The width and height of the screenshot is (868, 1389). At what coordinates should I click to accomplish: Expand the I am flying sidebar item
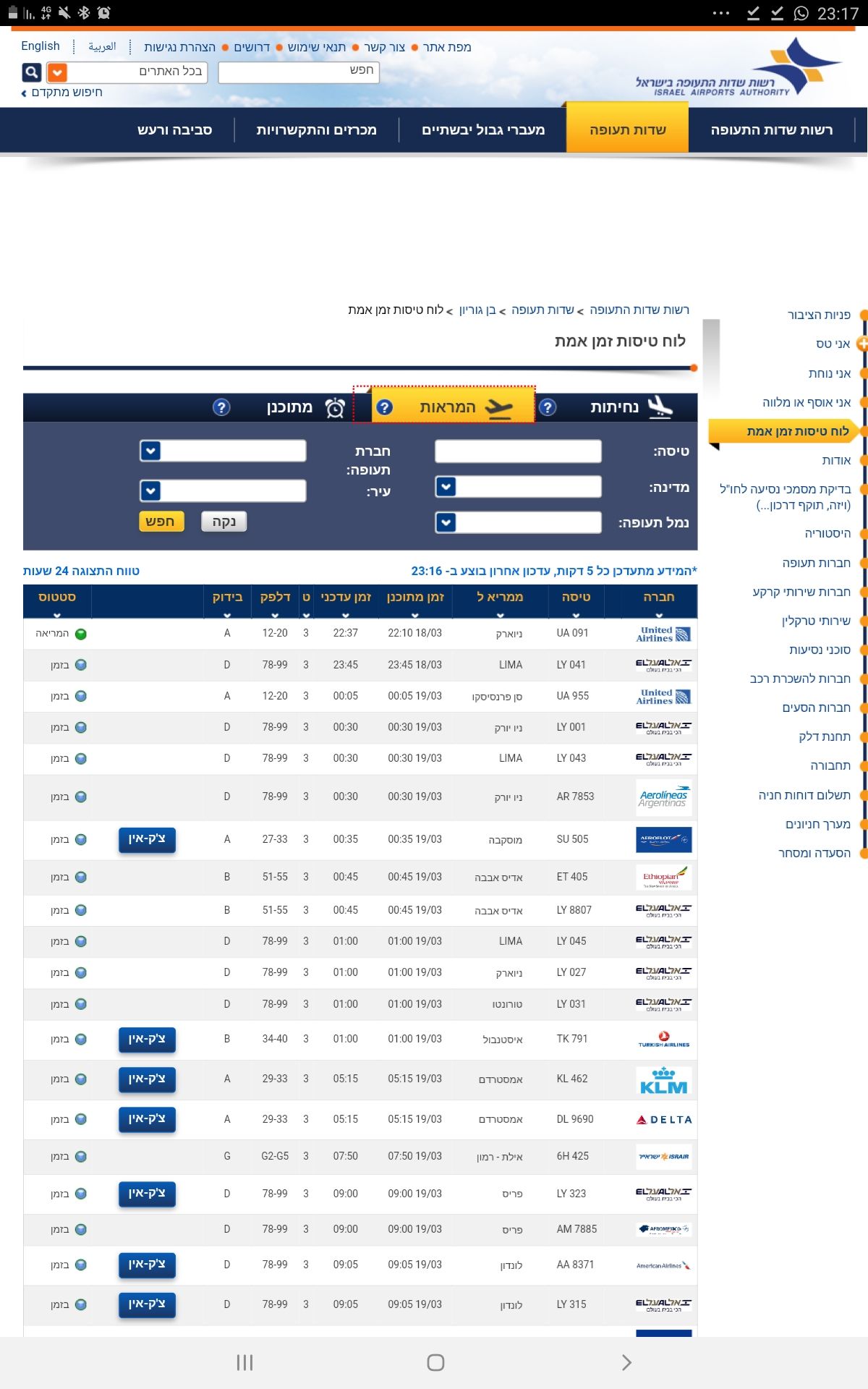(x=861, y=344)
